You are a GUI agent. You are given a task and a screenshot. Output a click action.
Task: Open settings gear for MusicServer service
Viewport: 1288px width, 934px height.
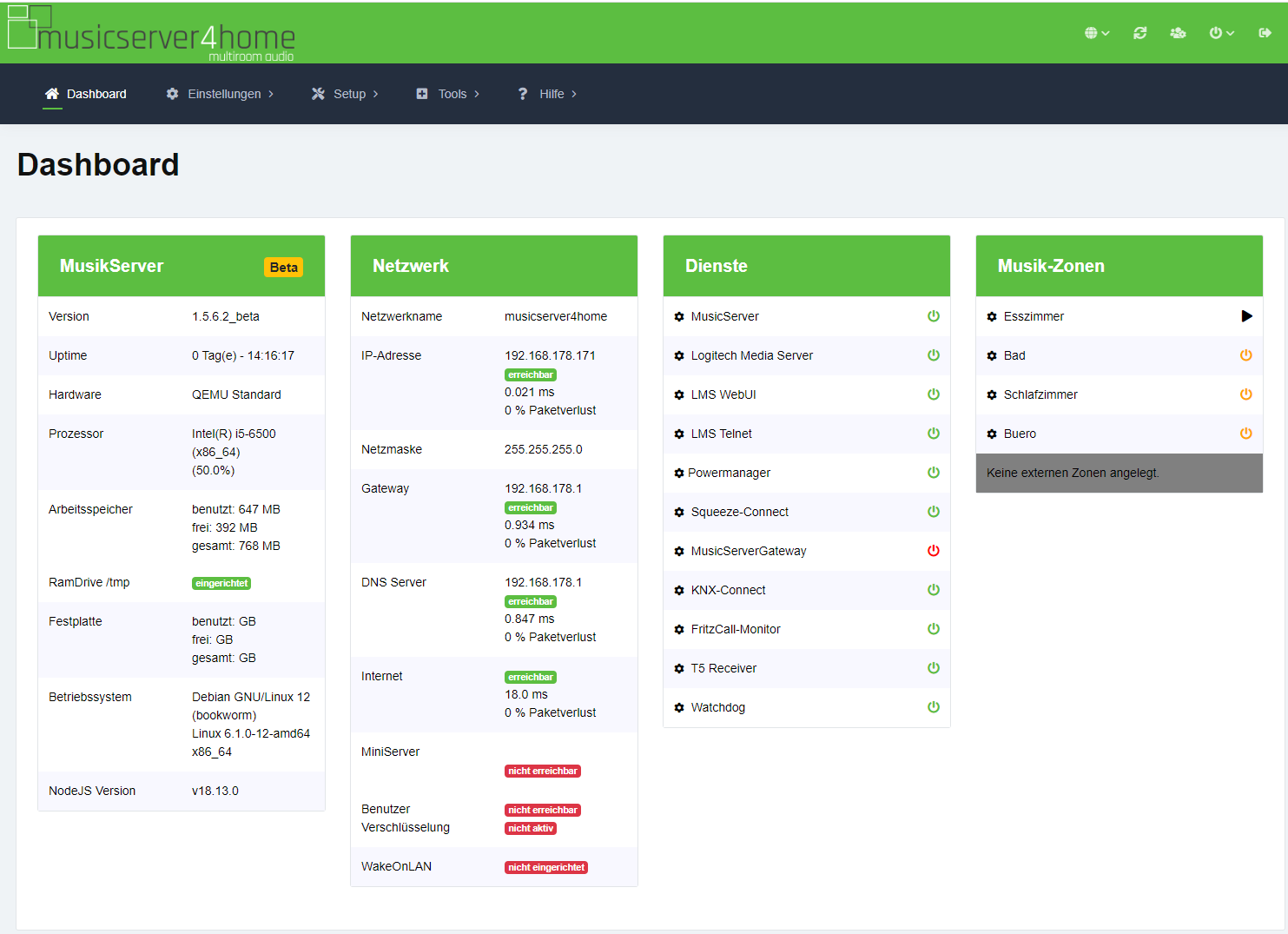[x=679, y=317]
